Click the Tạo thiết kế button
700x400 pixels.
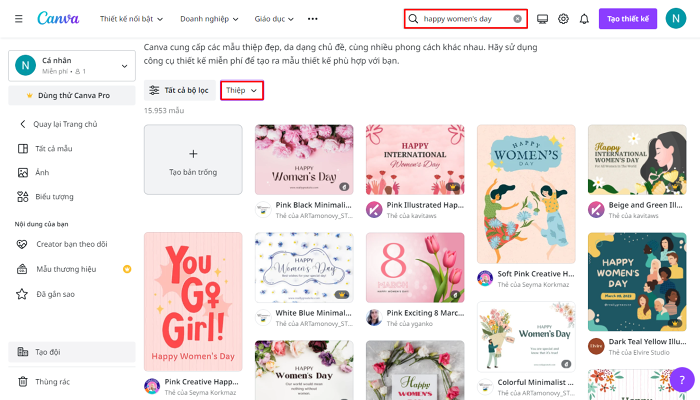(x=628, y=19)
